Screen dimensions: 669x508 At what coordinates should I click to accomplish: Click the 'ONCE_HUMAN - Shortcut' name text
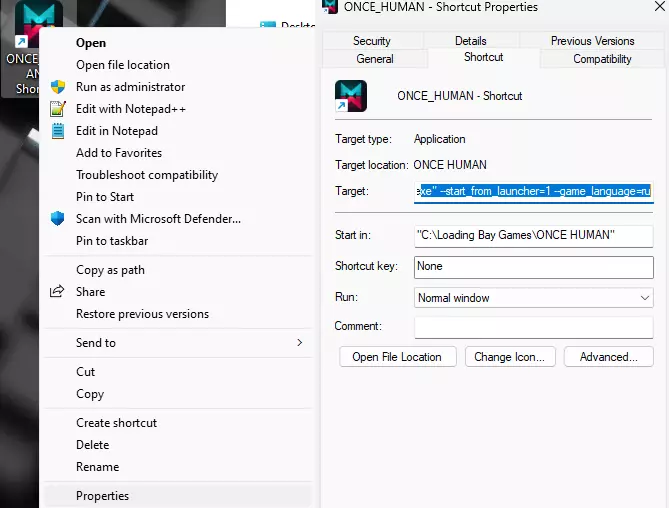pos(460,96)
